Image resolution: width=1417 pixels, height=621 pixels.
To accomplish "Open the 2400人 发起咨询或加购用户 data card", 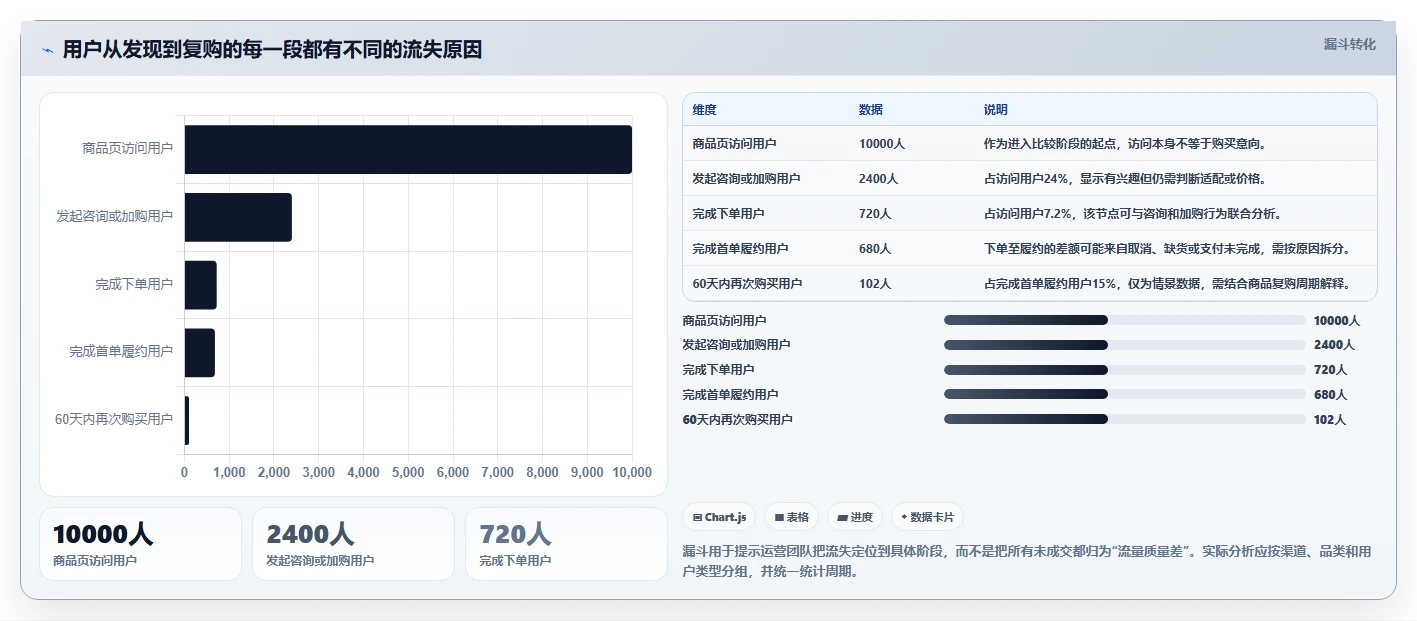I will pos(353,544).
